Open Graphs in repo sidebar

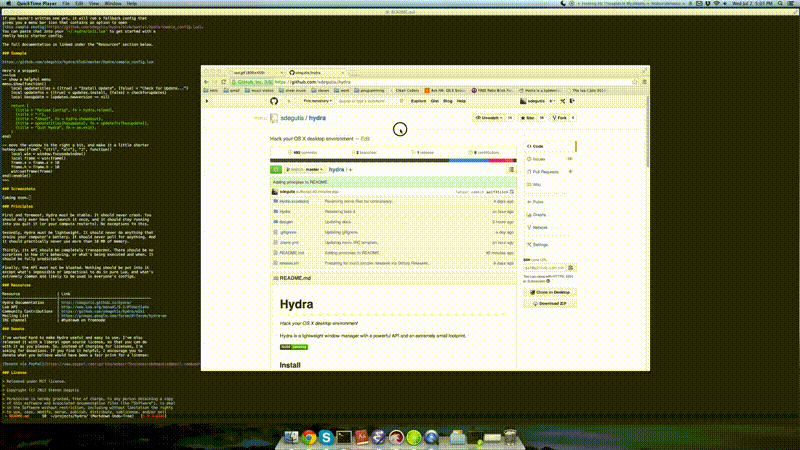[539, 215]
